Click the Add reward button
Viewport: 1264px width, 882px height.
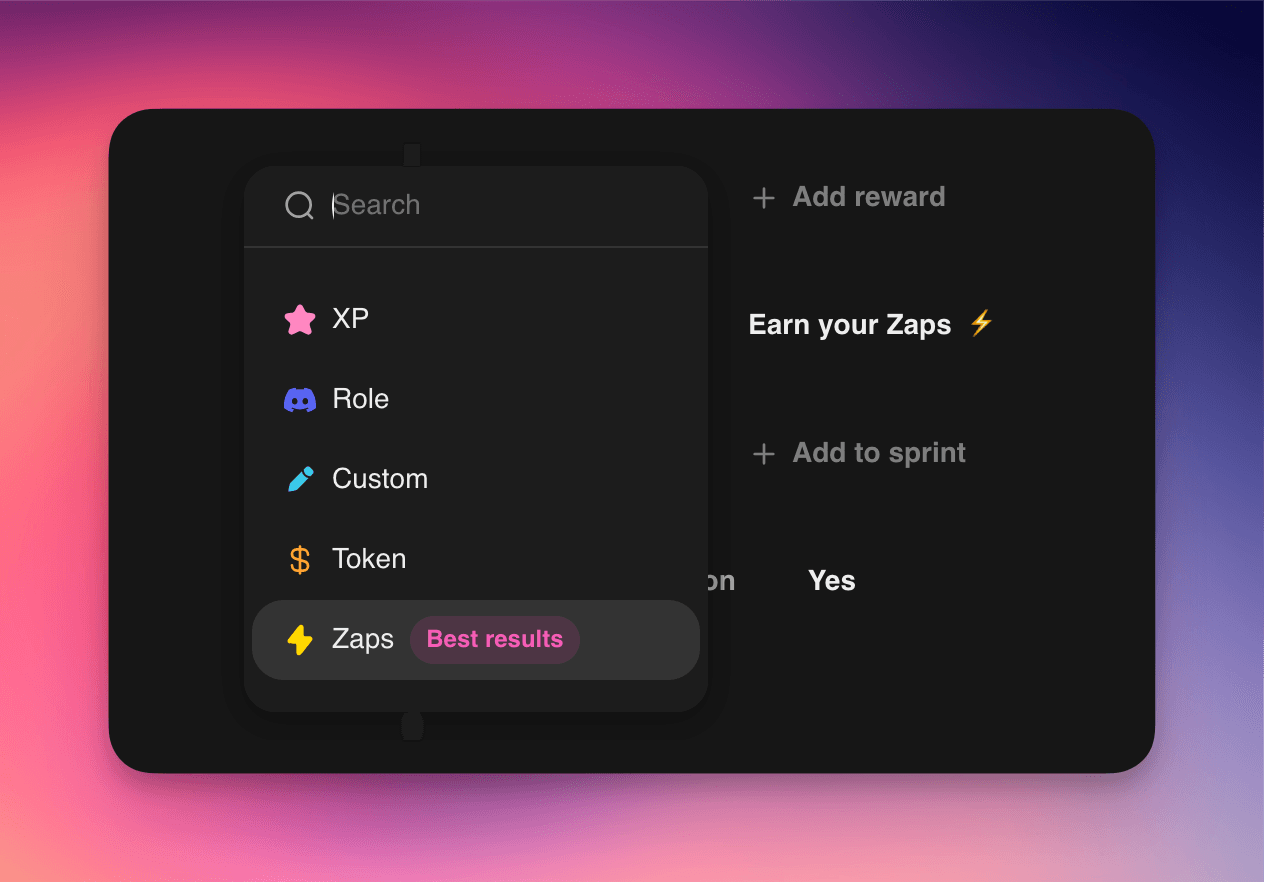(x=849, y=197)
